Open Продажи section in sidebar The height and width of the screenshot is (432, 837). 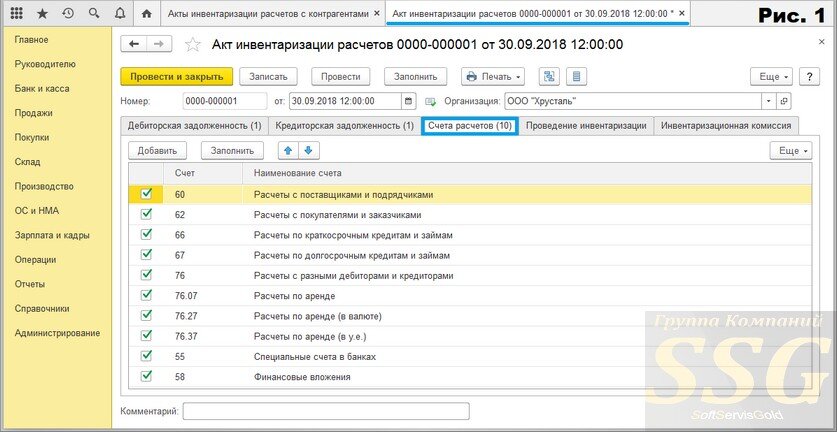coord(33,113)
